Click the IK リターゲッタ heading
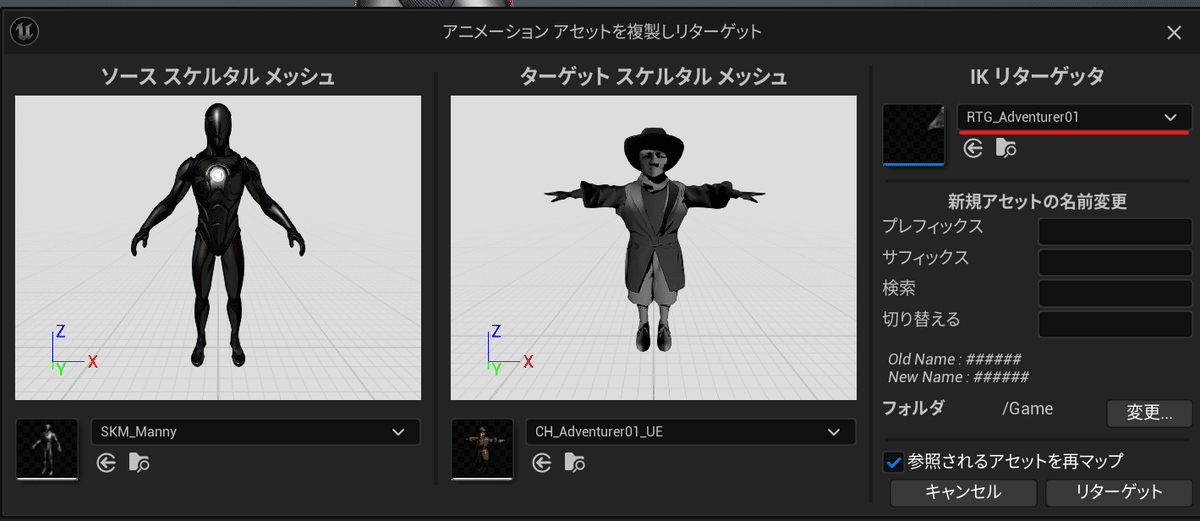Viewport: 1200px width, 521px height. pyautogui.click(x=1037, y=76)
